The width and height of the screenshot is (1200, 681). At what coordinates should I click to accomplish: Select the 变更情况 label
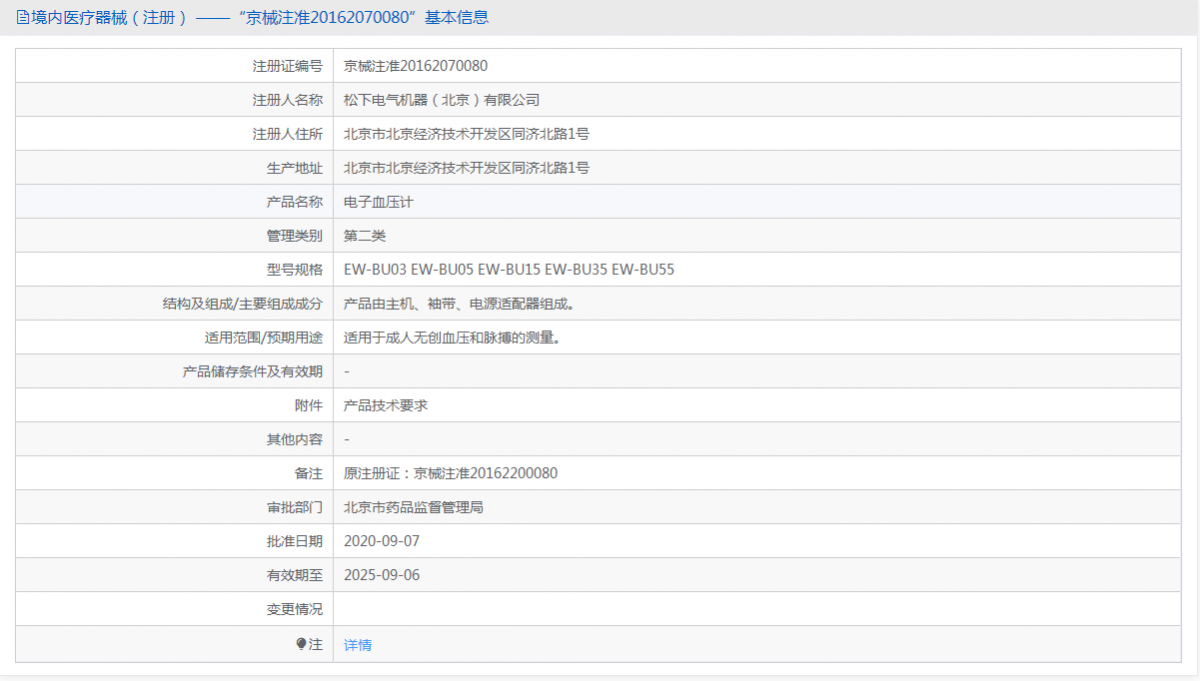(295, 610)
